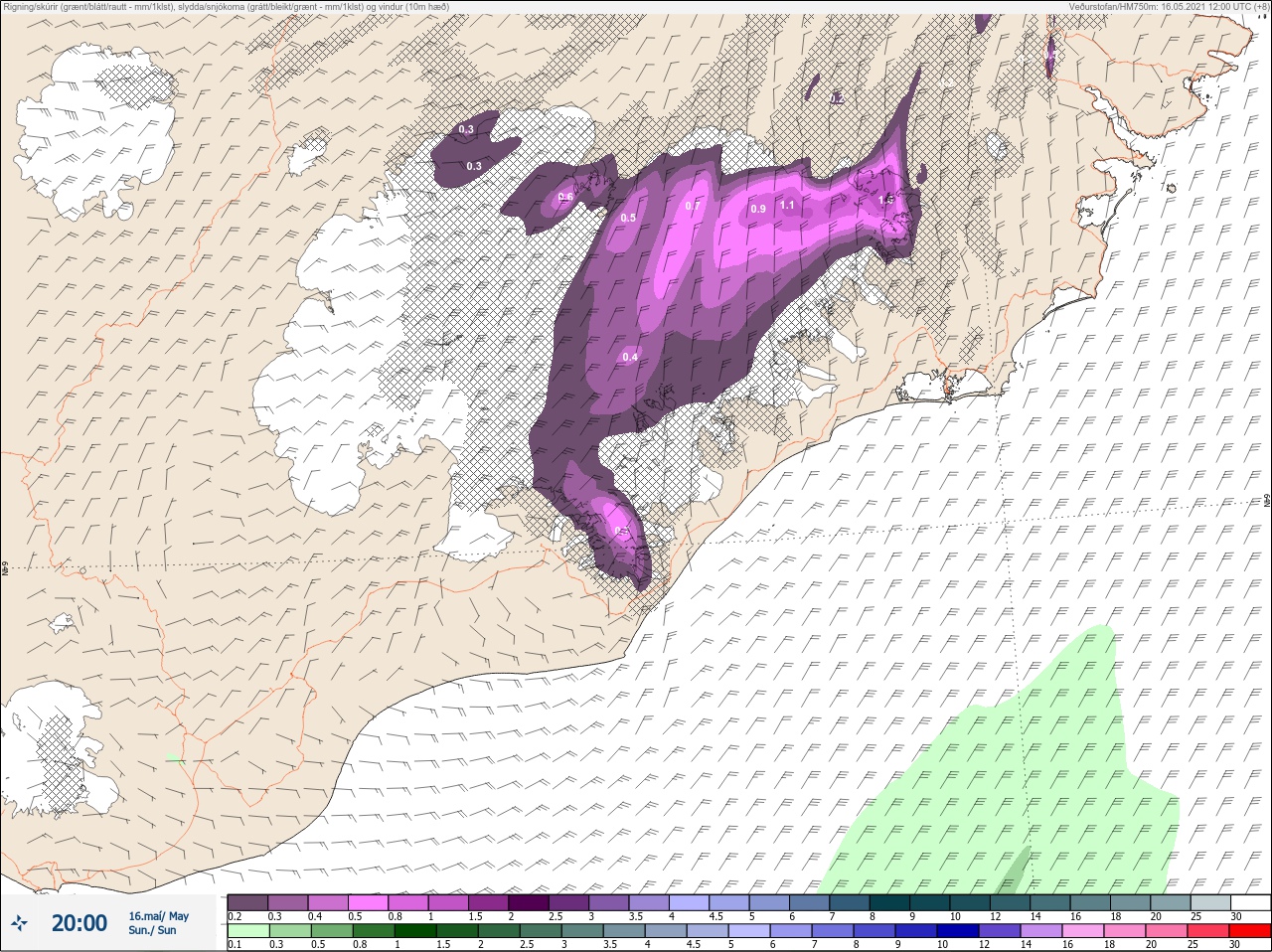Click the '64N' latitude label on left edge
Screen dimensions: 1272x952
(x=5, y=569)
